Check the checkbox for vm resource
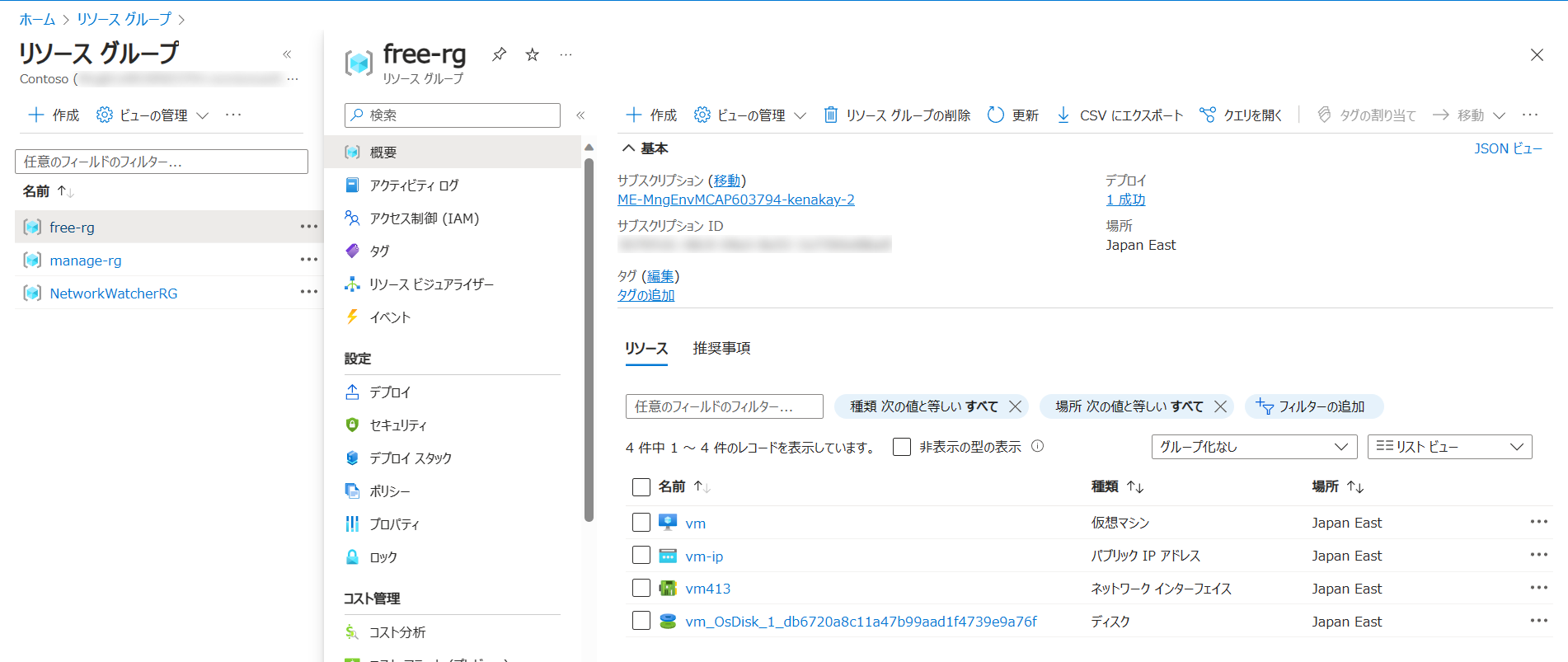The width and height of the screenshot is (1568, 662). tap(641, 523)
